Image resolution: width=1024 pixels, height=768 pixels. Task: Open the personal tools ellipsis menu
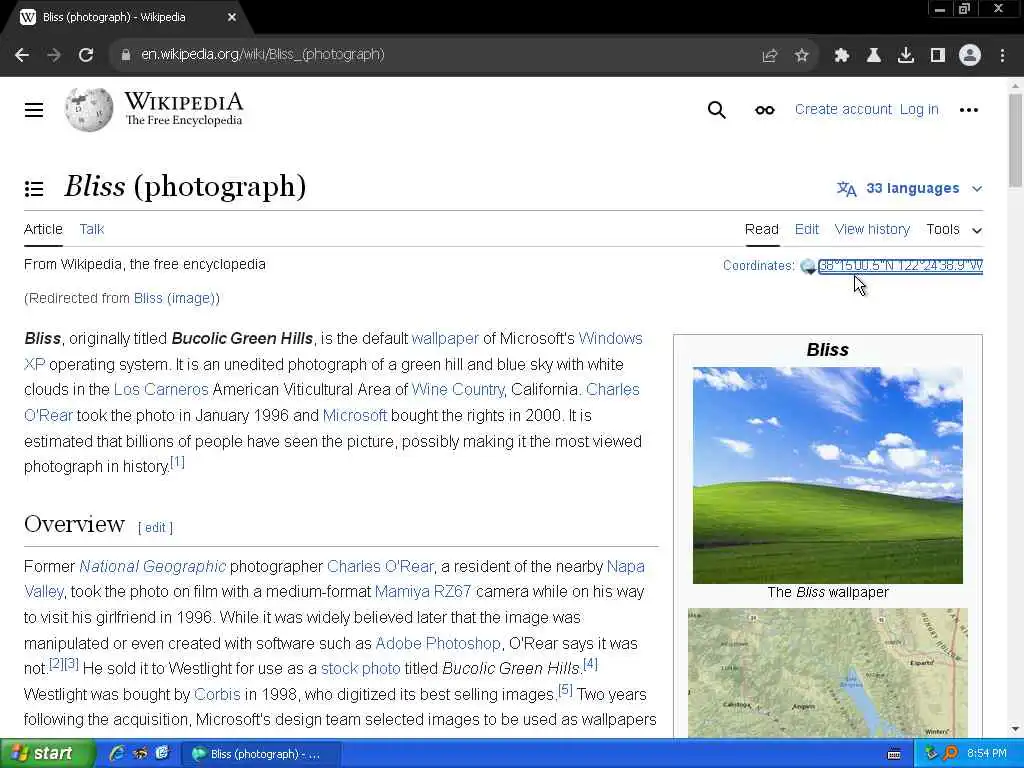click(968, 110)
